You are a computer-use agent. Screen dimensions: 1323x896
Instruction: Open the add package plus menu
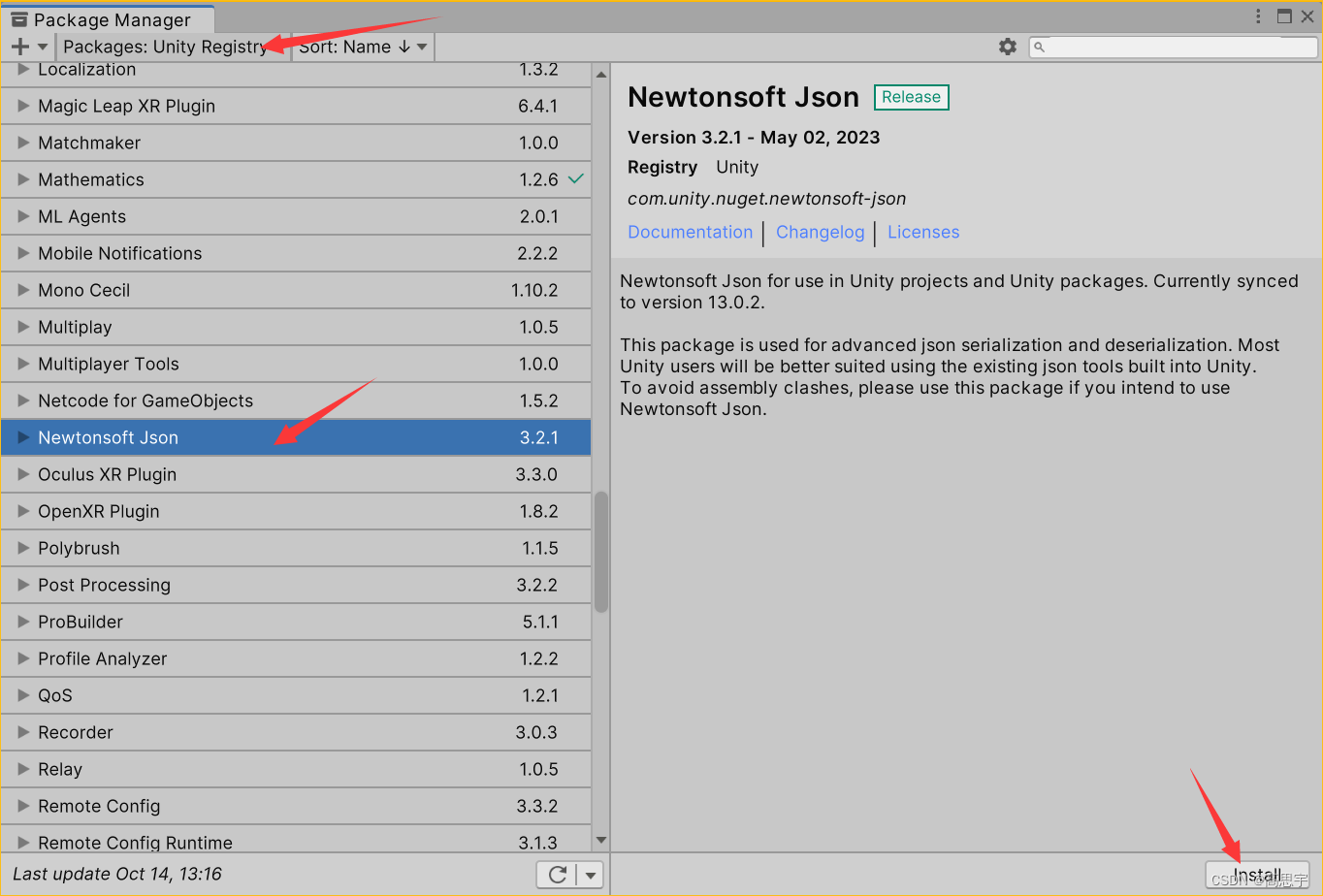tap(28, 47)
